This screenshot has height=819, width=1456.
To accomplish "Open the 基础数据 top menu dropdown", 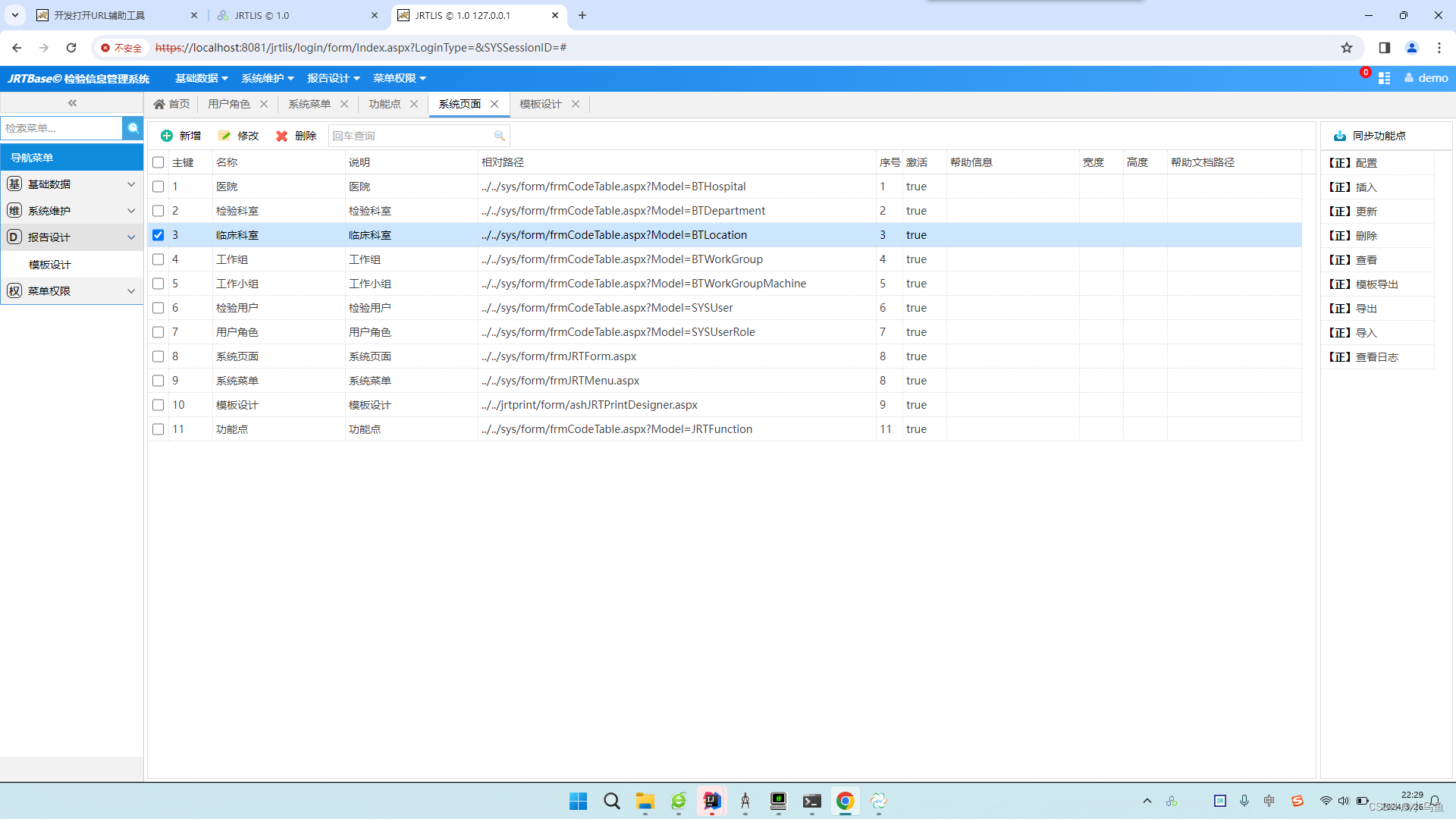I will point(201,78).
